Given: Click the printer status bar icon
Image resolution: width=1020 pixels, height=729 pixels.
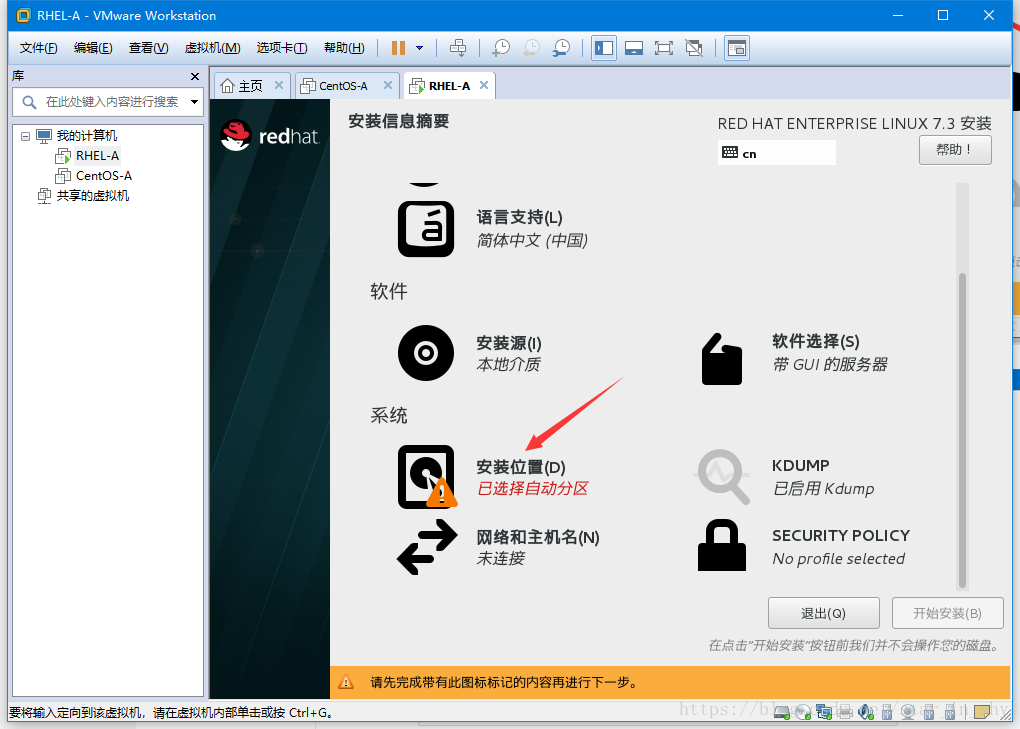Looking at the screenshot, I should tap(845, 713).
